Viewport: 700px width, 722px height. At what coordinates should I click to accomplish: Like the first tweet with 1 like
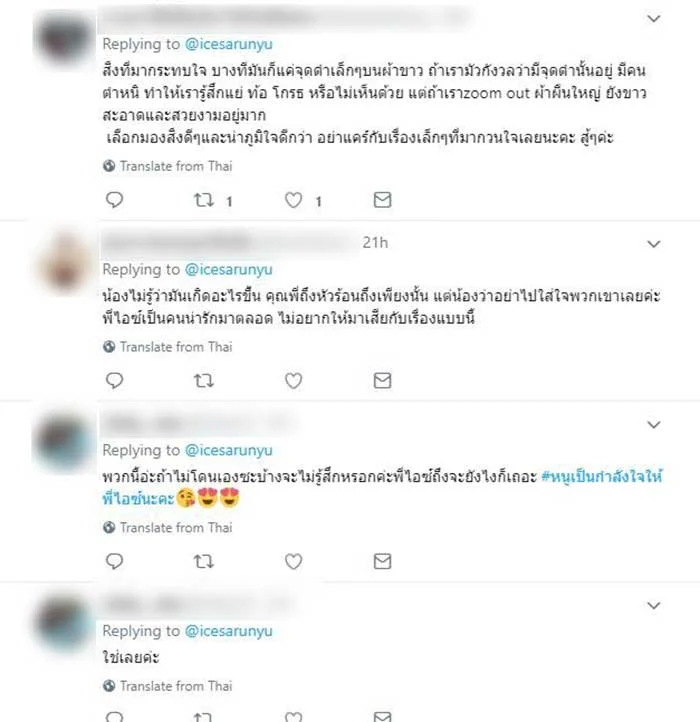coord(293,200)
